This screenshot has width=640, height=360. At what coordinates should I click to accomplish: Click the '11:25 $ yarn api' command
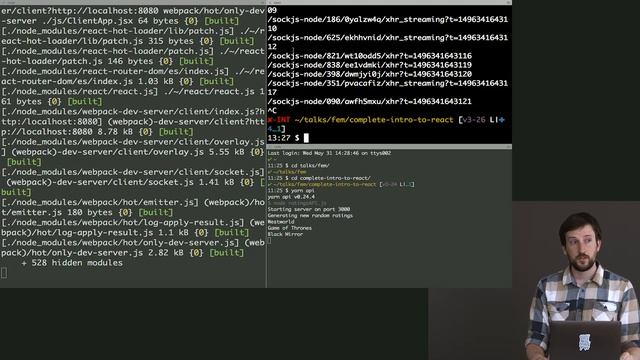(291, 191)
